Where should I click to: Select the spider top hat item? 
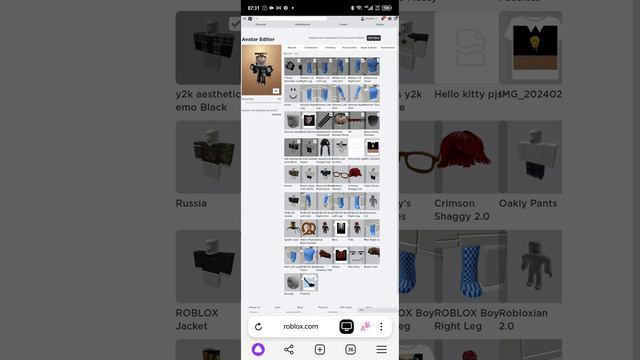pyautogui.click(x=292, y=229)
